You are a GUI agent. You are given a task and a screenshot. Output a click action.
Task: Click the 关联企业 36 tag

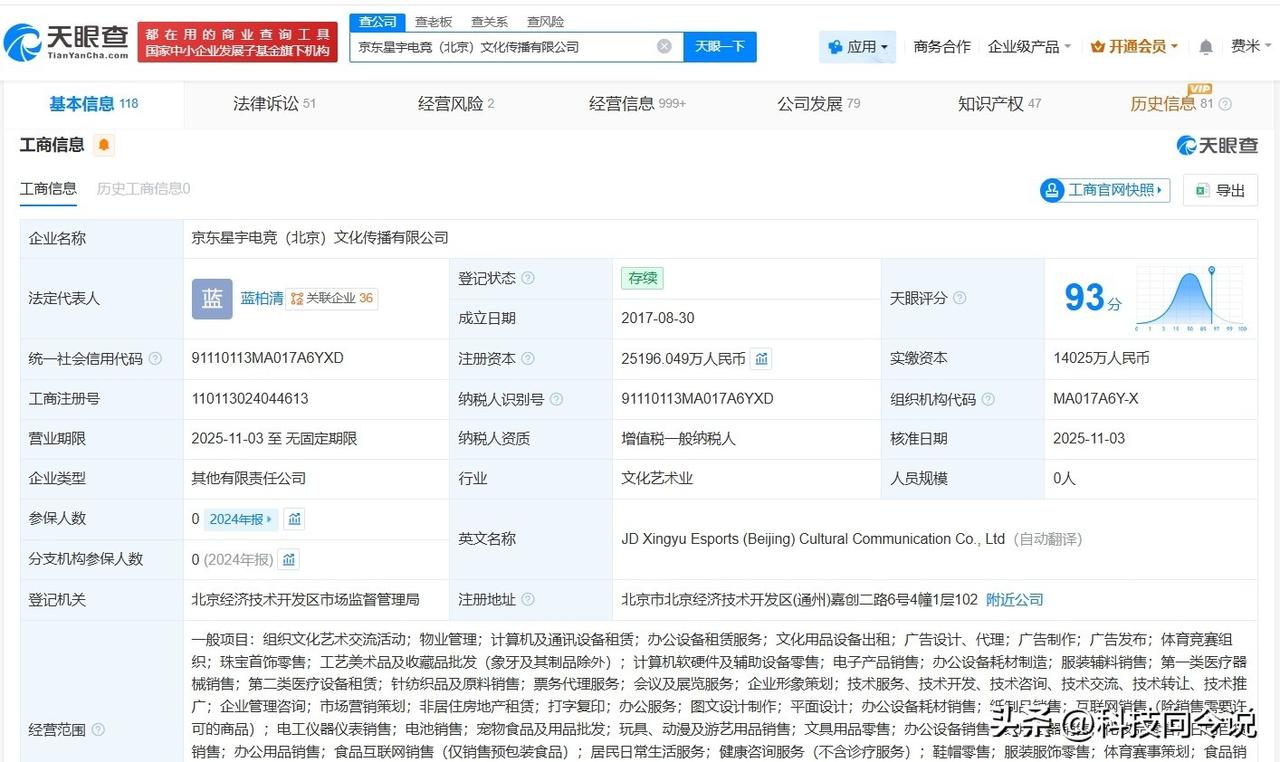point(332,298)
